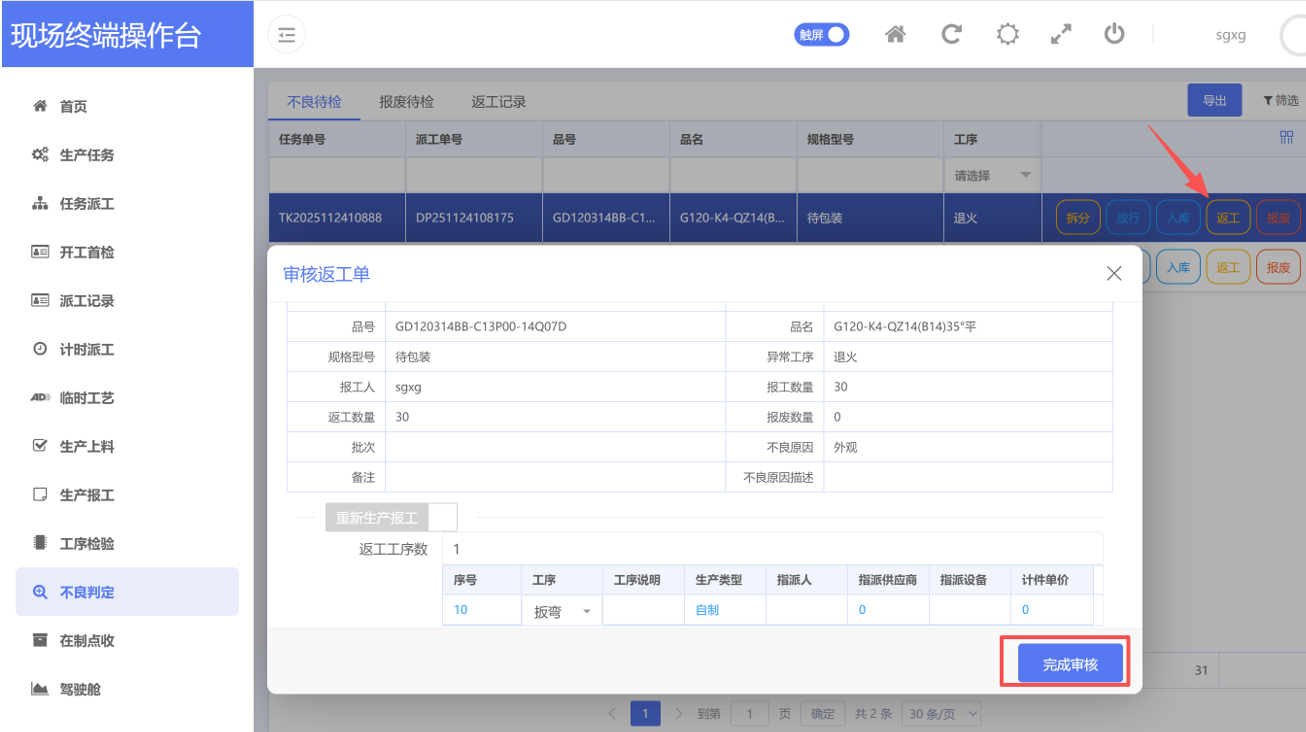Screen dimensions: 1306x732
Task: Click the fullscreen expand arrows icon
Action: 1061,35
